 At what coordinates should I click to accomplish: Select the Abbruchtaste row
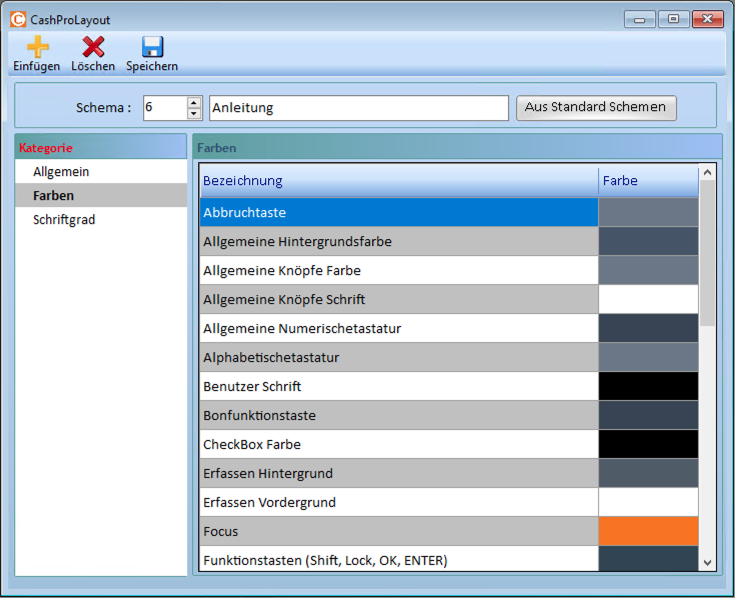[x=398, y=212]
